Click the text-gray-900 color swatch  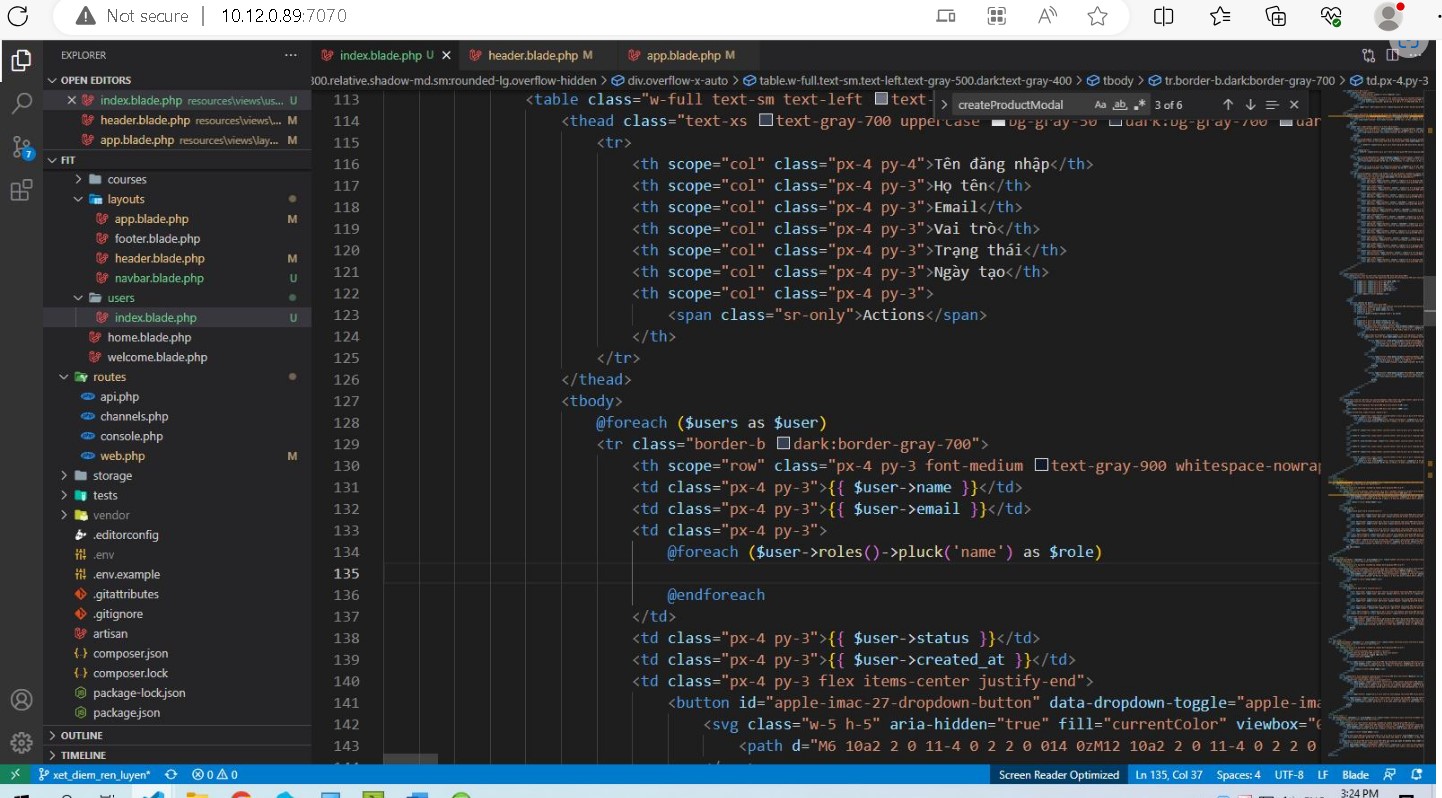coord(1041,465)
